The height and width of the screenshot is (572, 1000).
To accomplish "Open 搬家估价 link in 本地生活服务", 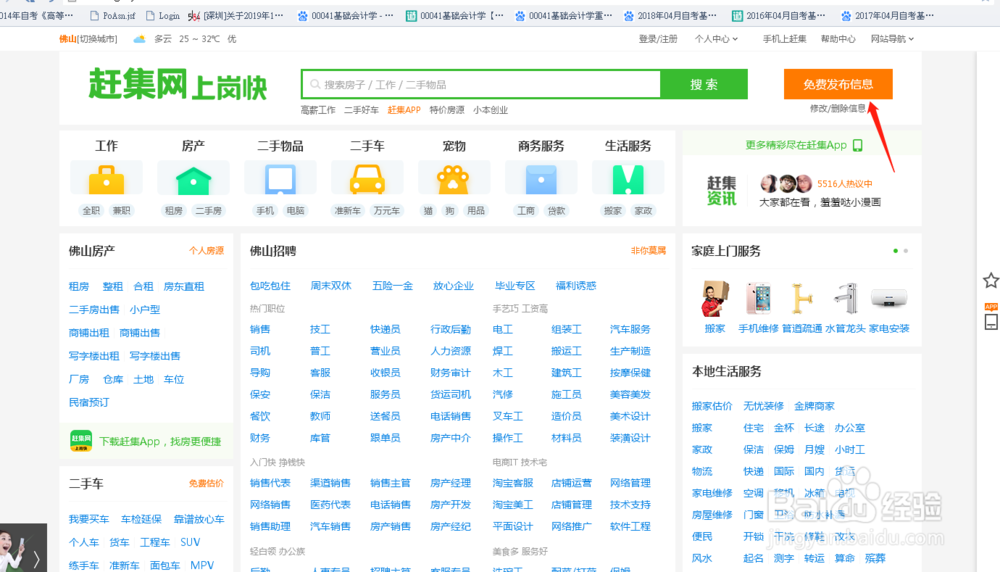I will pyautogui.click(x=712, y=406).
